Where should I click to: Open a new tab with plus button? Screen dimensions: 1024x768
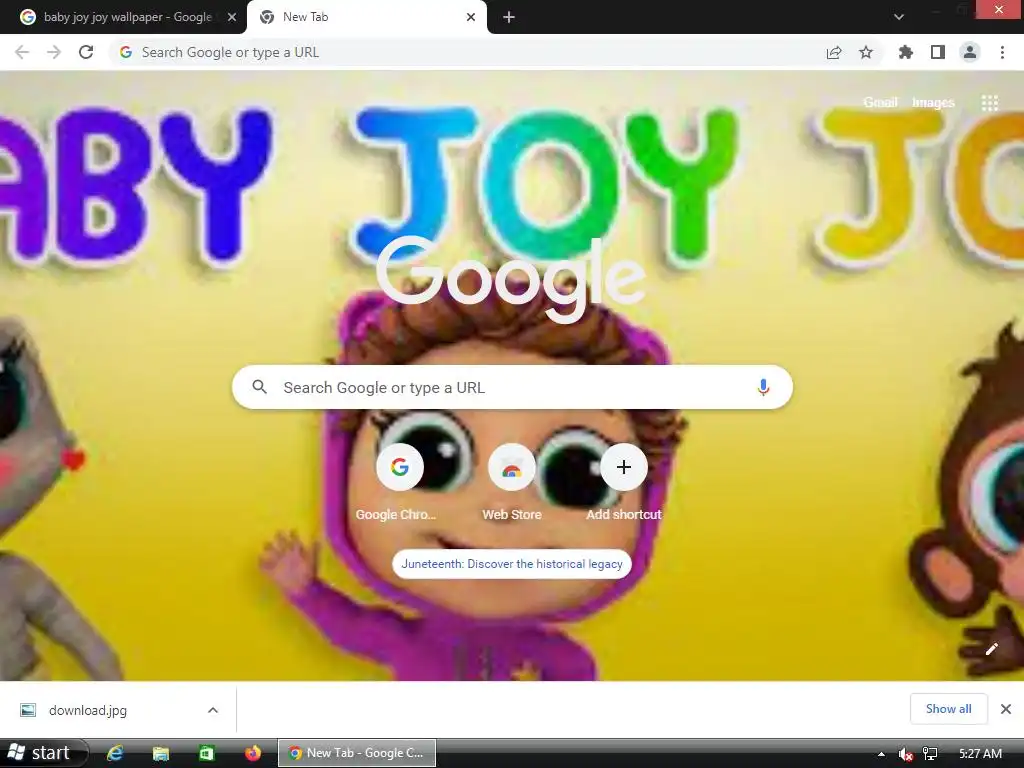point(509,17)
